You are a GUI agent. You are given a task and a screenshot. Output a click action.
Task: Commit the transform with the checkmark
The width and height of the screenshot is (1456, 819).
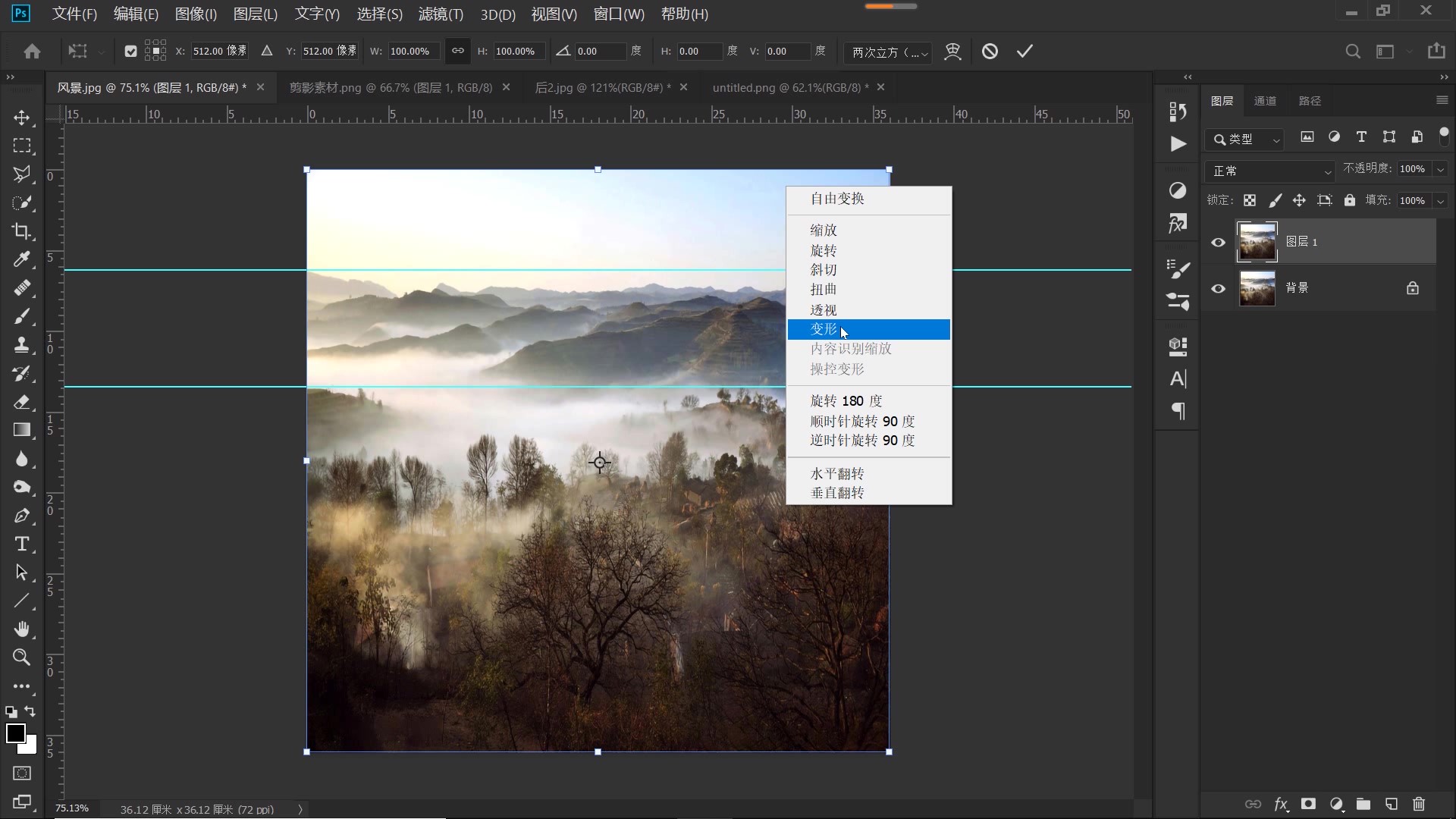pyautogui.click(x=1023, y=51)
